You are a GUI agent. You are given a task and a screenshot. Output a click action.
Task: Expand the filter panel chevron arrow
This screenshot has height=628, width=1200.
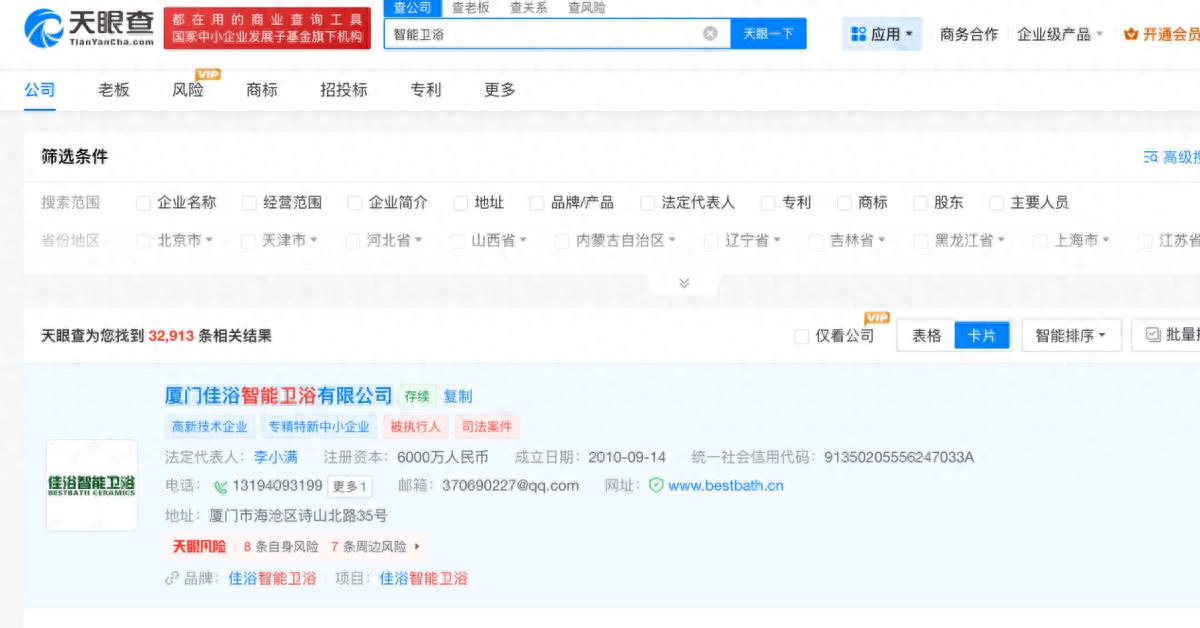tap(683, 282)
